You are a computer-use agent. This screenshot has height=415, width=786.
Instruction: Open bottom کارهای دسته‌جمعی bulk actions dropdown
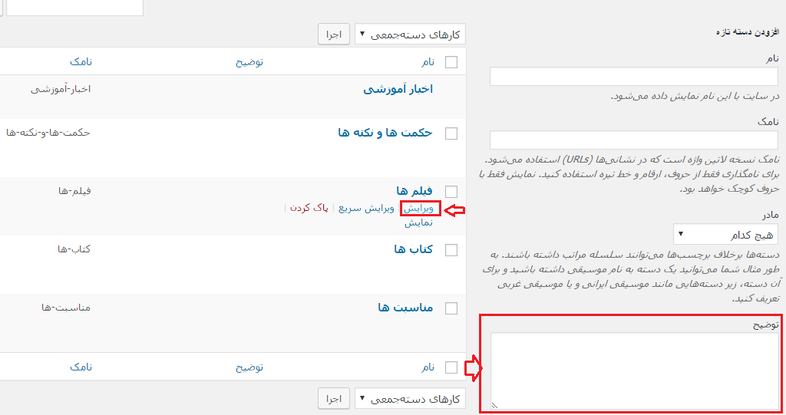pyautogui.click(x=410, y=399)
